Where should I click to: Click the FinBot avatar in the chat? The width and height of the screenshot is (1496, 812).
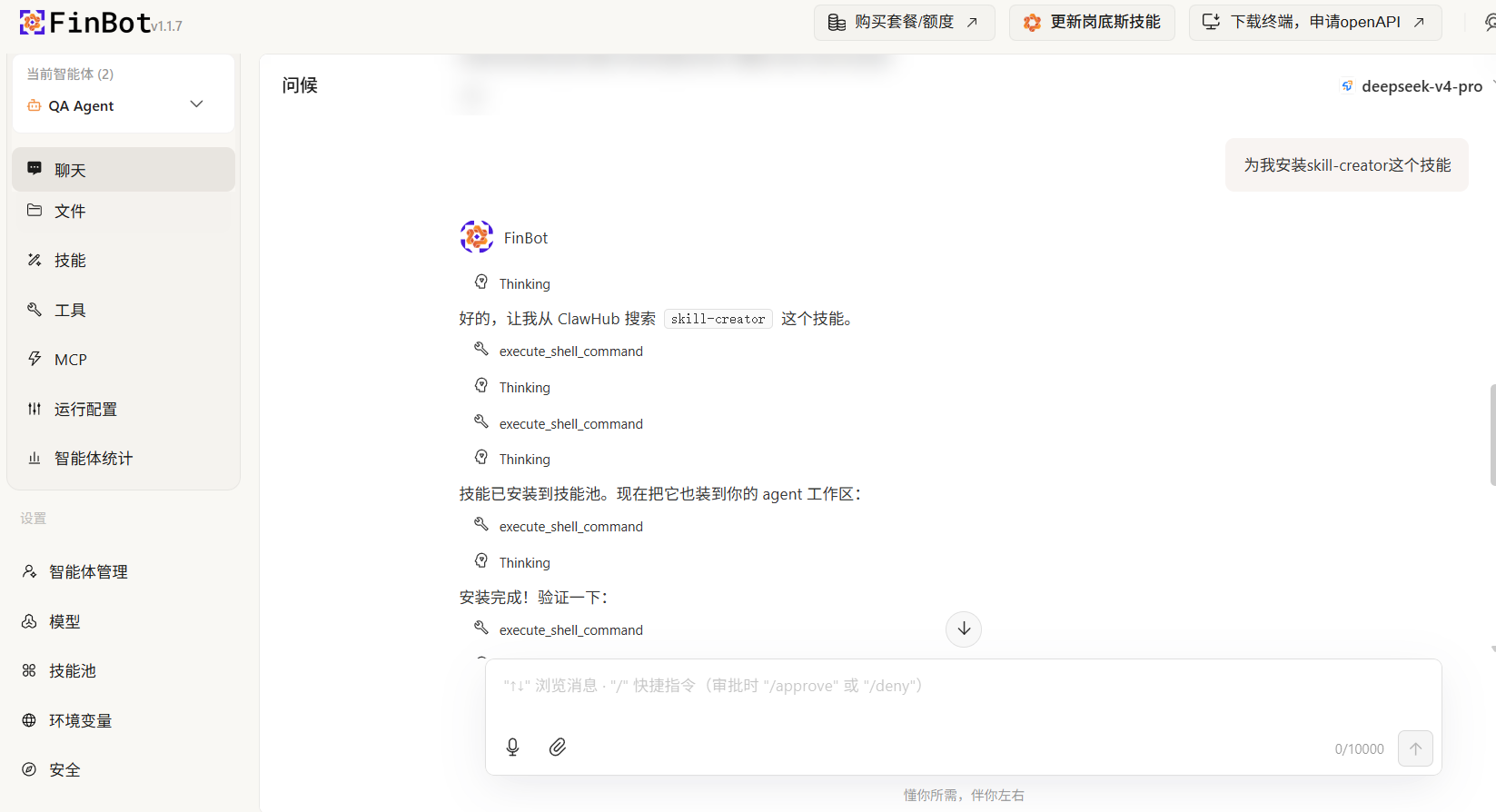click(477, 237)
